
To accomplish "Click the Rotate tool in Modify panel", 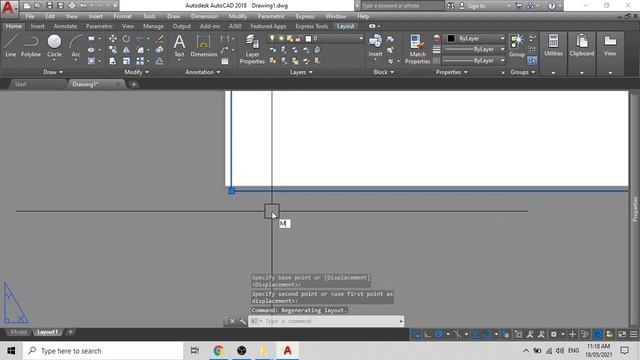I will (127, 39).
